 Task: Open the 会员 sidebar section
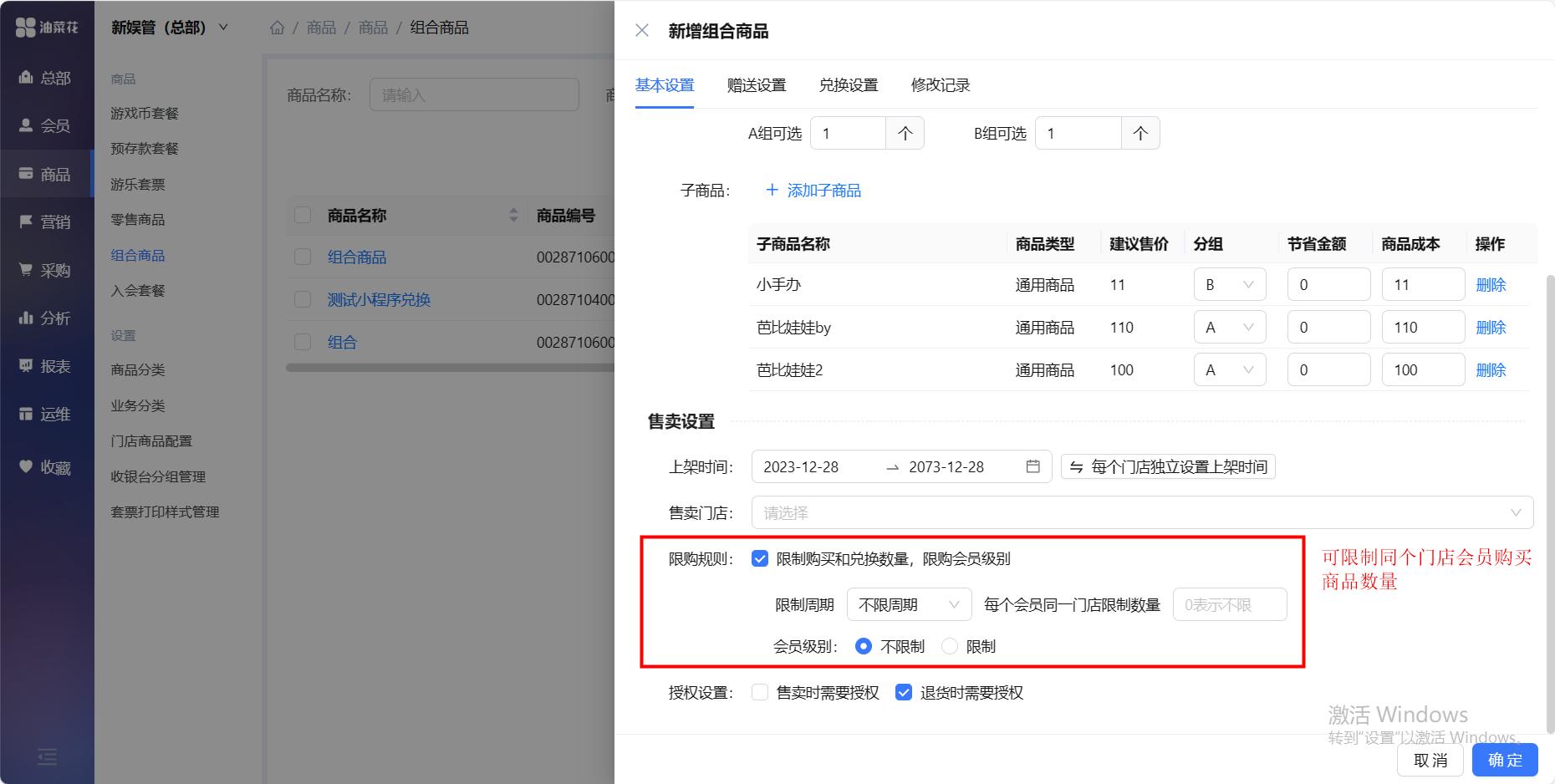pyautogui.click(x=45, y=126)
